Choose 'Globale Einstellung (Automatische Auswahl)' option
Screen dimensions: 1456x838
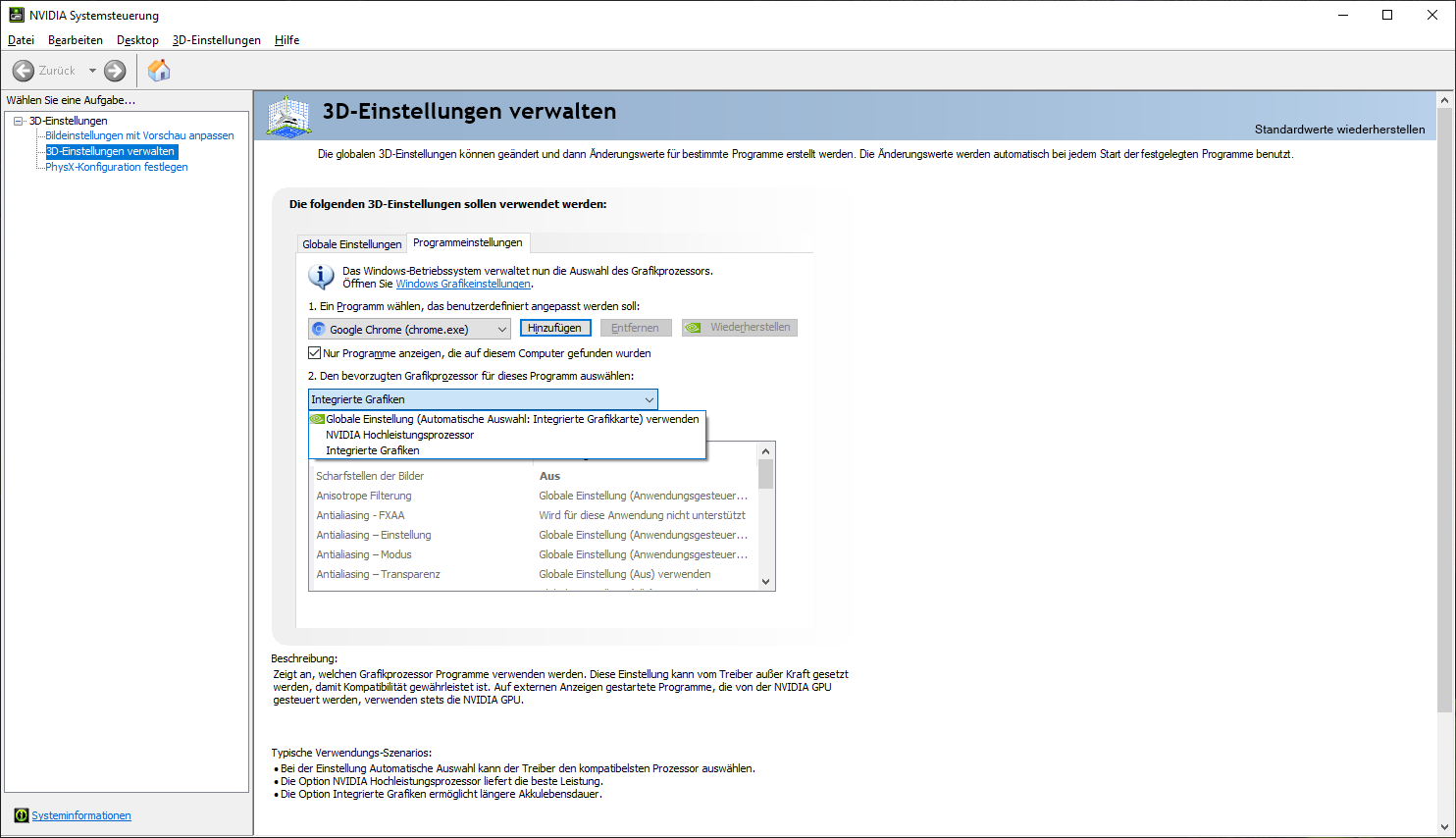tap(506, 419)
